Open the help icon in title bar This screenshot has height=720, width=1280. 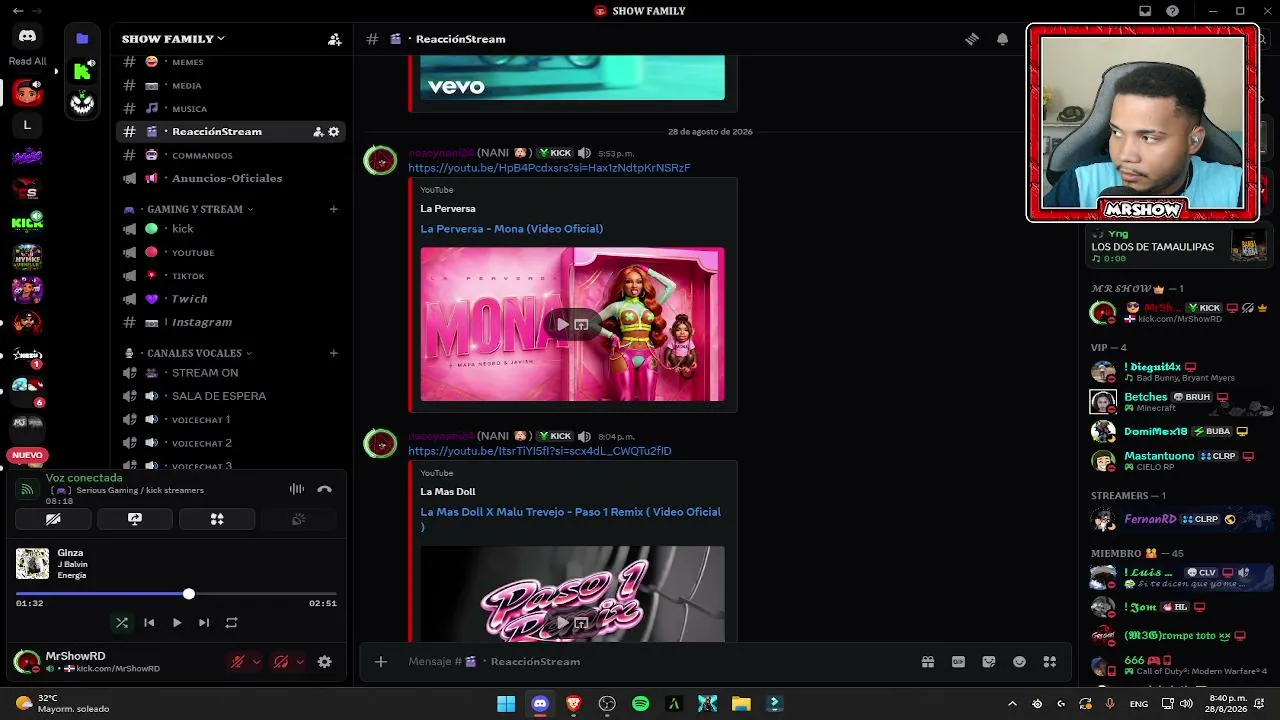[1173, 11]
